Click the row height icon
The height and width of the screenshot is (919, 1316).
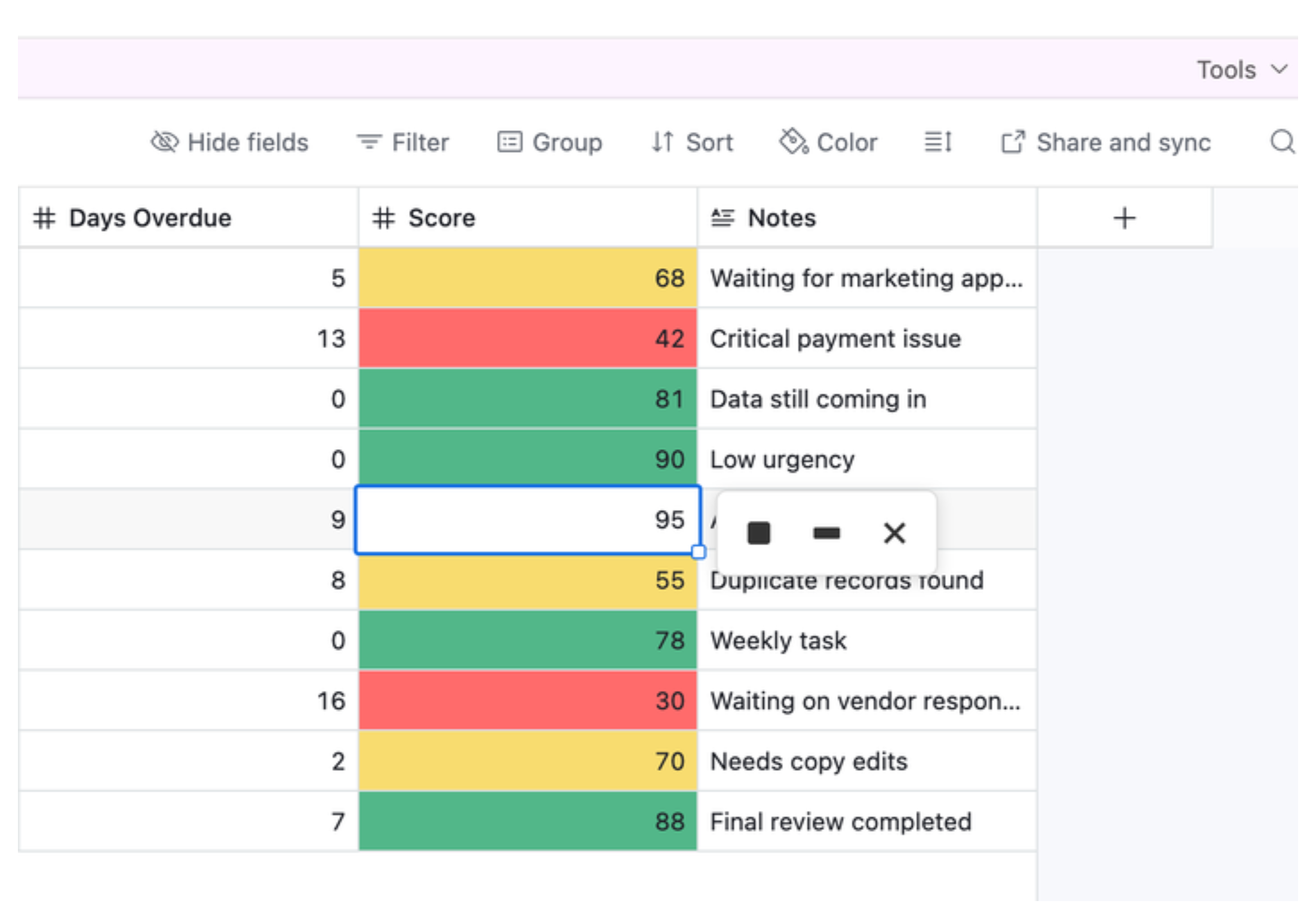point(937,142)
